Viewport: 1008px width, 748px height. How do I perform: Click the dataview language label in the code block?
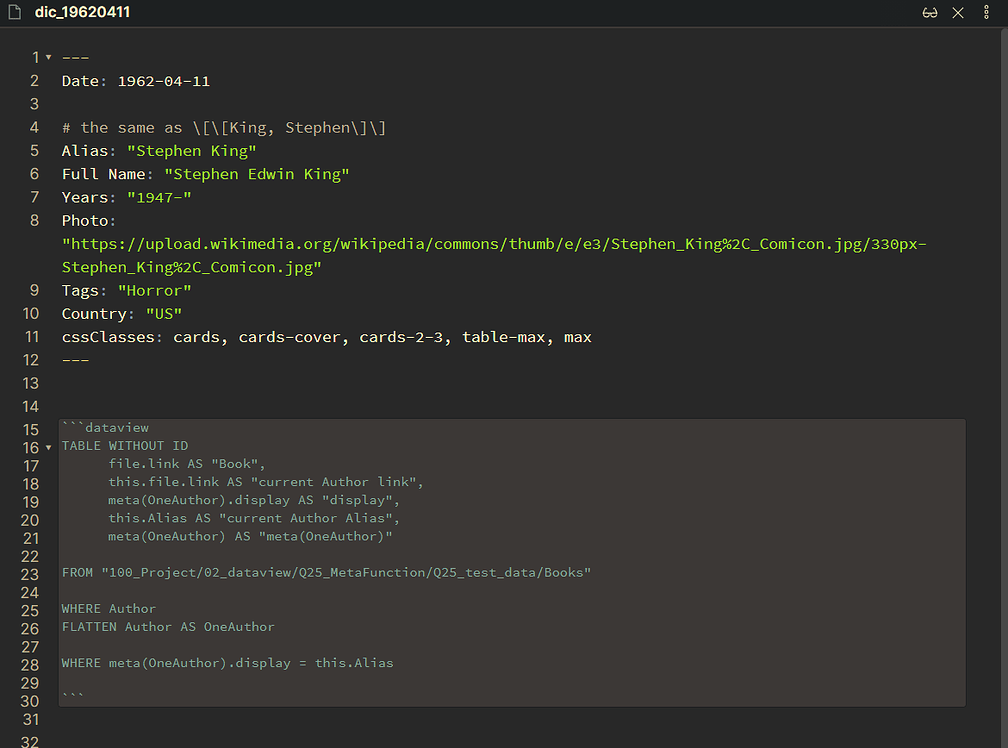(117, 427)
